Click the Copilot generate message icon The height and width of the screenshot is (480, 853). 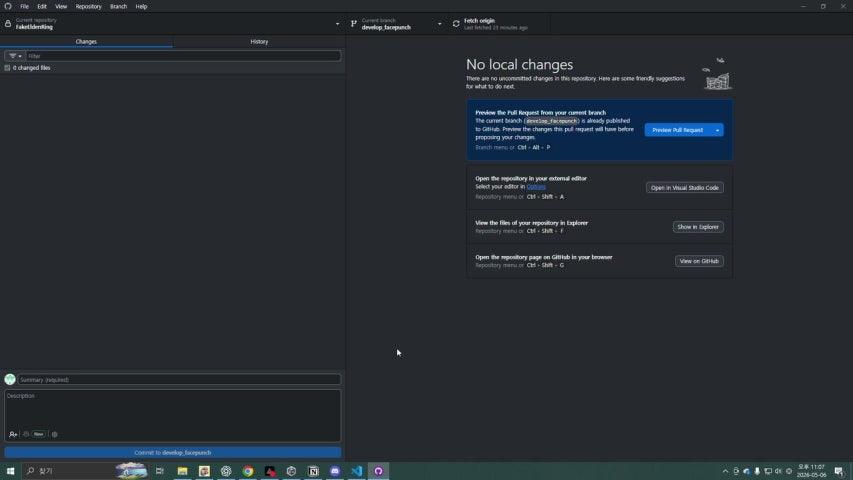click(26, 434)
